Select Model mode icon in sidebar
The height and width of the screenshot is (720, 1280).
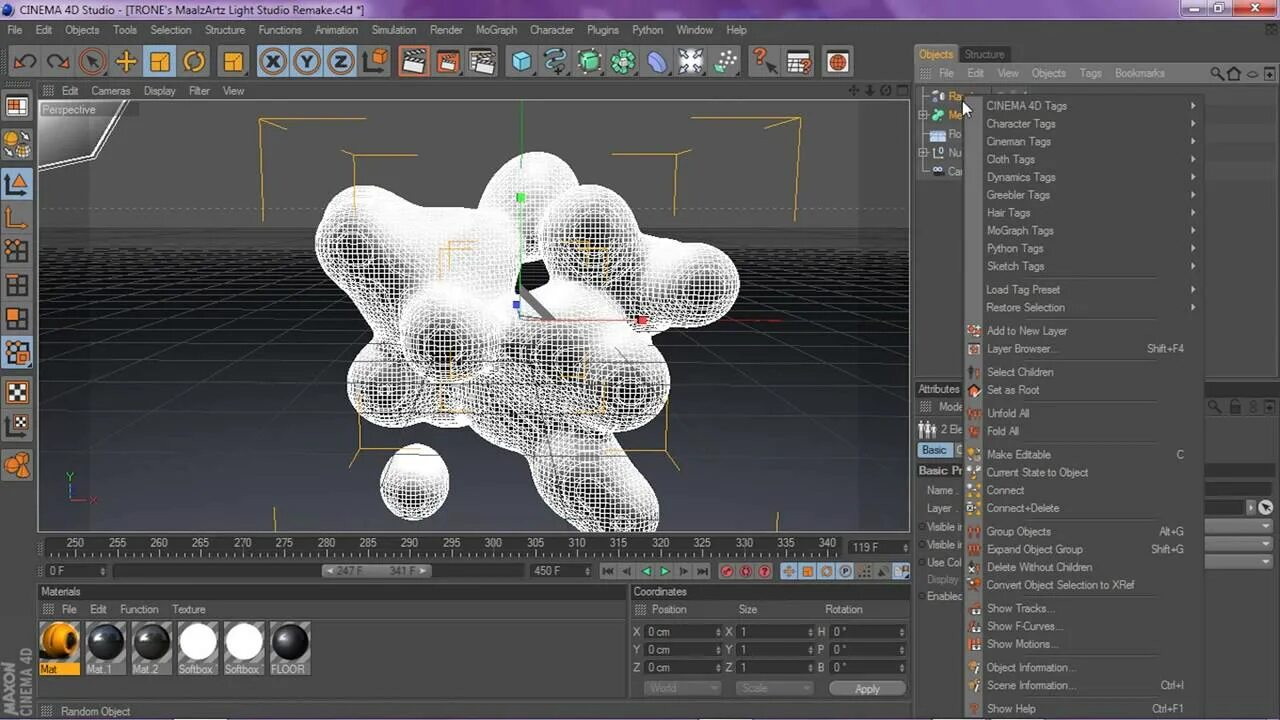coord(17,184)
